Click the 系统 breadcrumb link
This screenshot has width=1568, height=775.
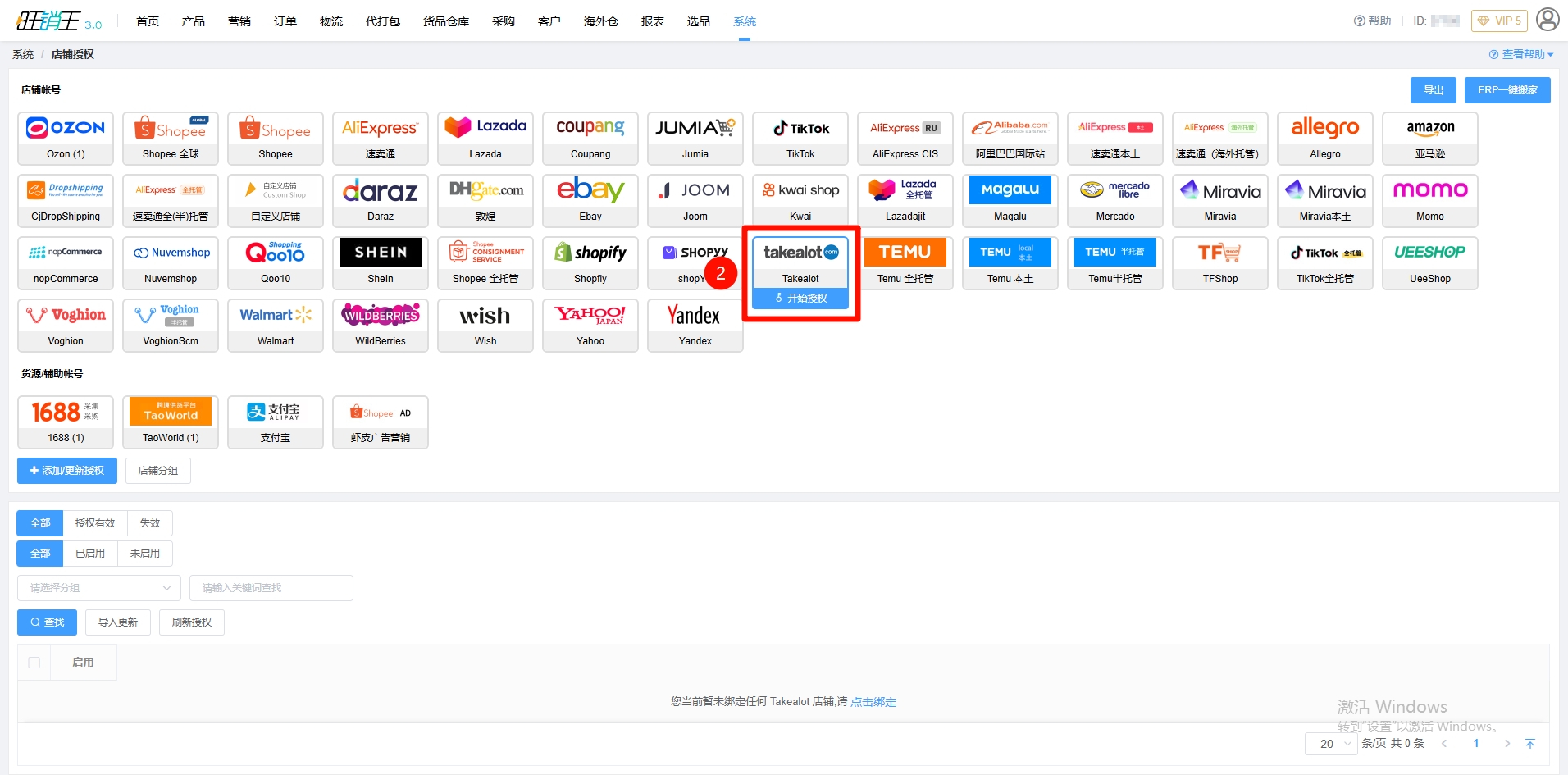coord(23,54)
